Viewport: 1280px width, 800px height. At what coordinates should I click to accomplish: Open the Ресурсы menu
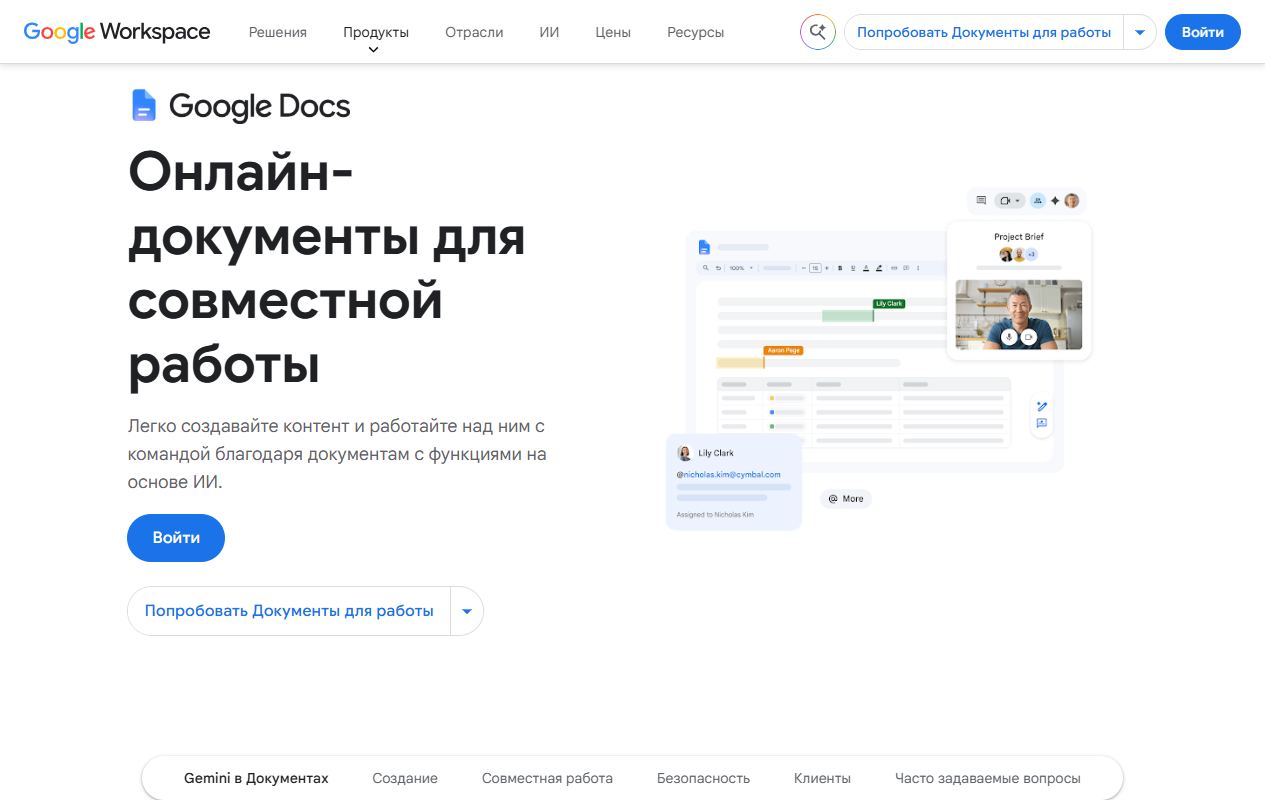pos(696,32)
